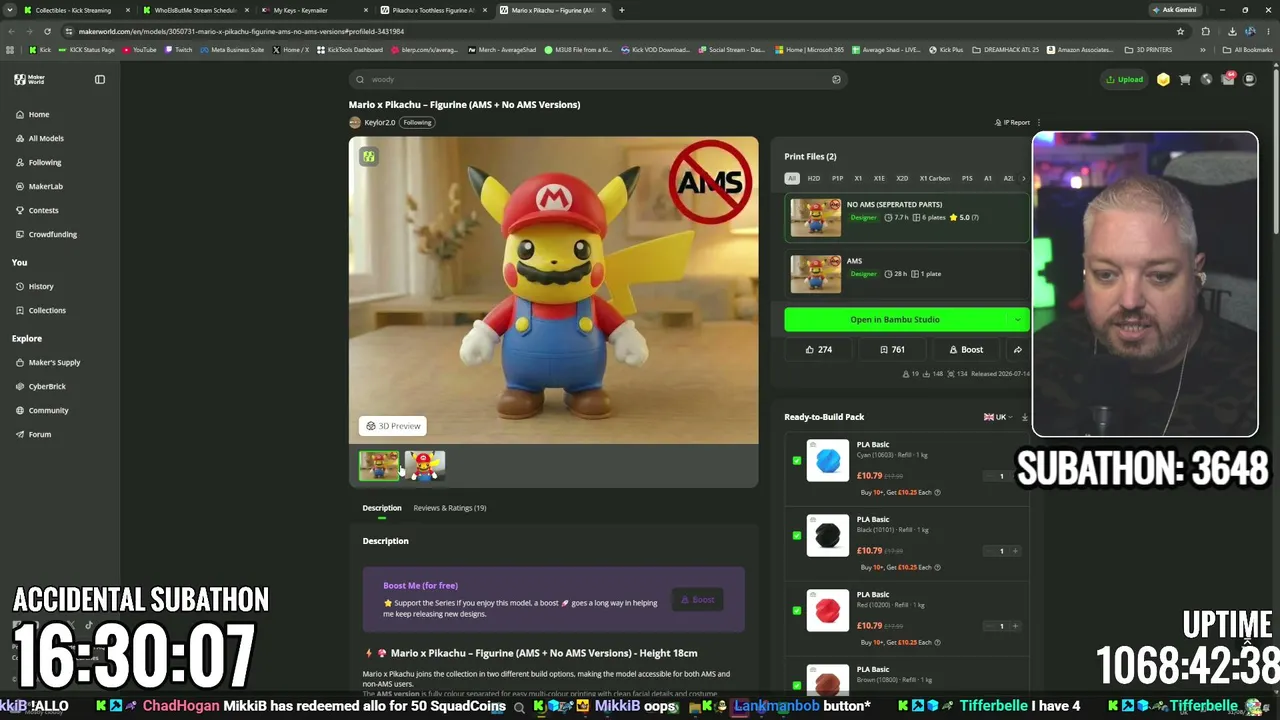
Task: Select the second image thumbnail below preview
Action: (425, 465)
